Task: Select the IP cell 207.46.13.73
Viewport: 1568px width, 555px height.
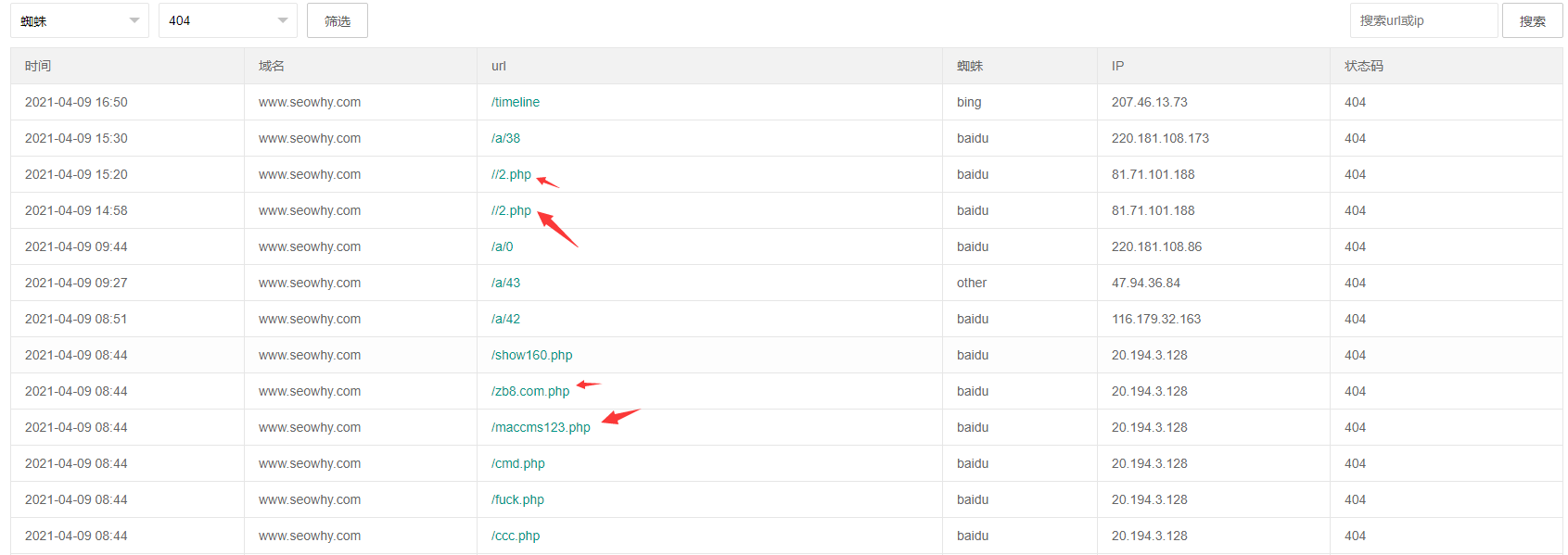Action: coord(1149,102)
